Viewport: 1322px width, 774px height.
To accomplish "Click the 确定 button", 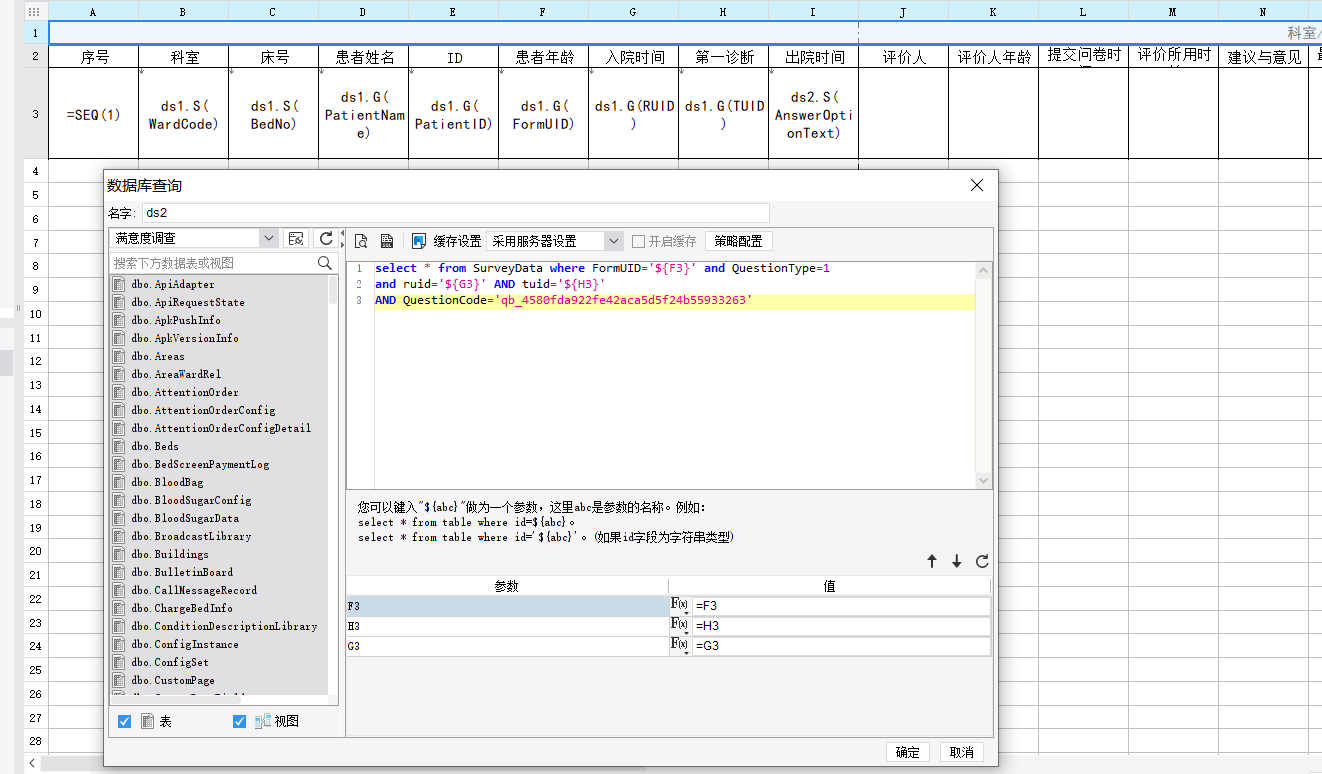I will (x=908, y=752).
